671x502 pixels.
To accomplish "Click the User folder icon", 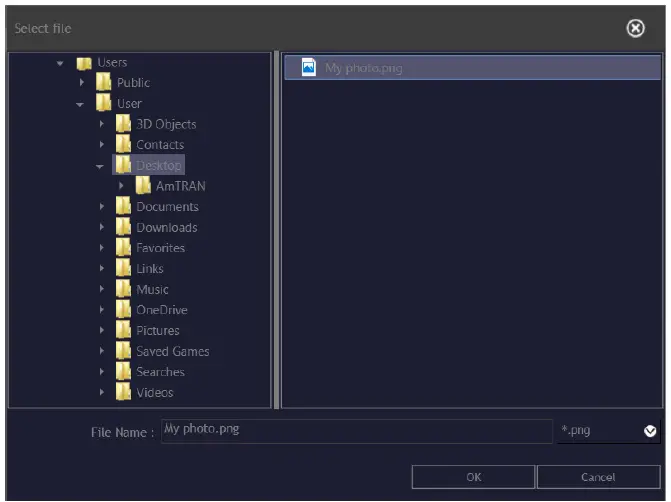I will [x=104, y=103].
